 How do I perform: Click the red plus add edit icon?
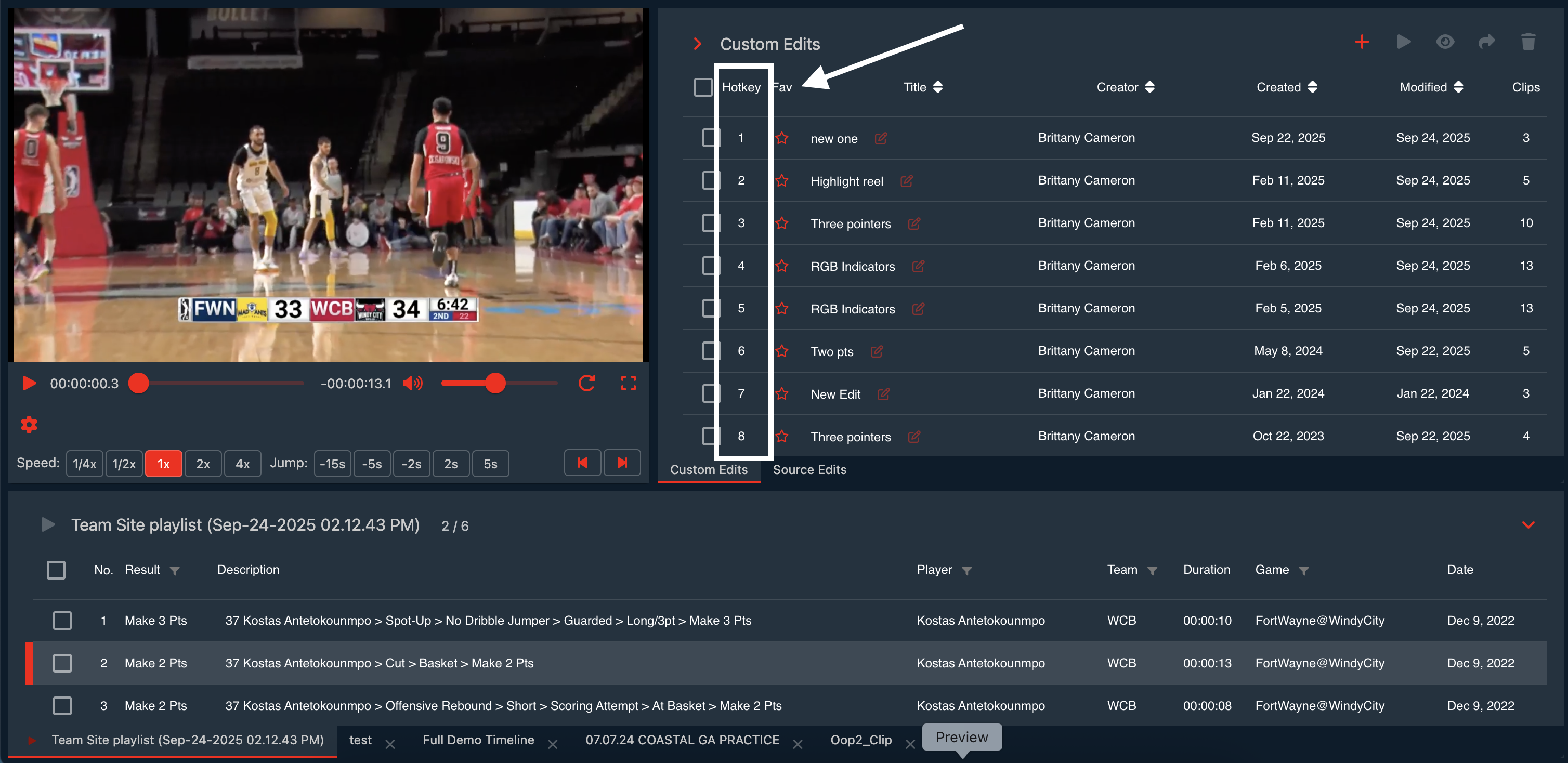coord(1362,42)
